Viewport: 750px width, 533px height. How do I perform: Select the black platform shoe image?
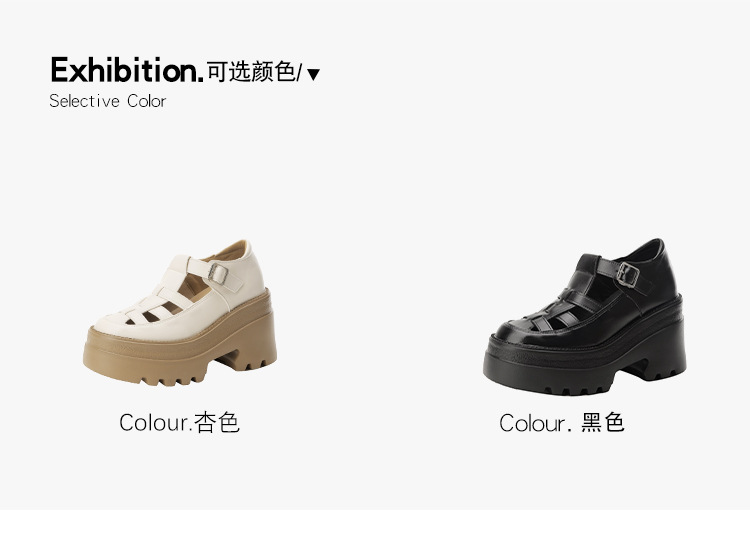point(585,317)
